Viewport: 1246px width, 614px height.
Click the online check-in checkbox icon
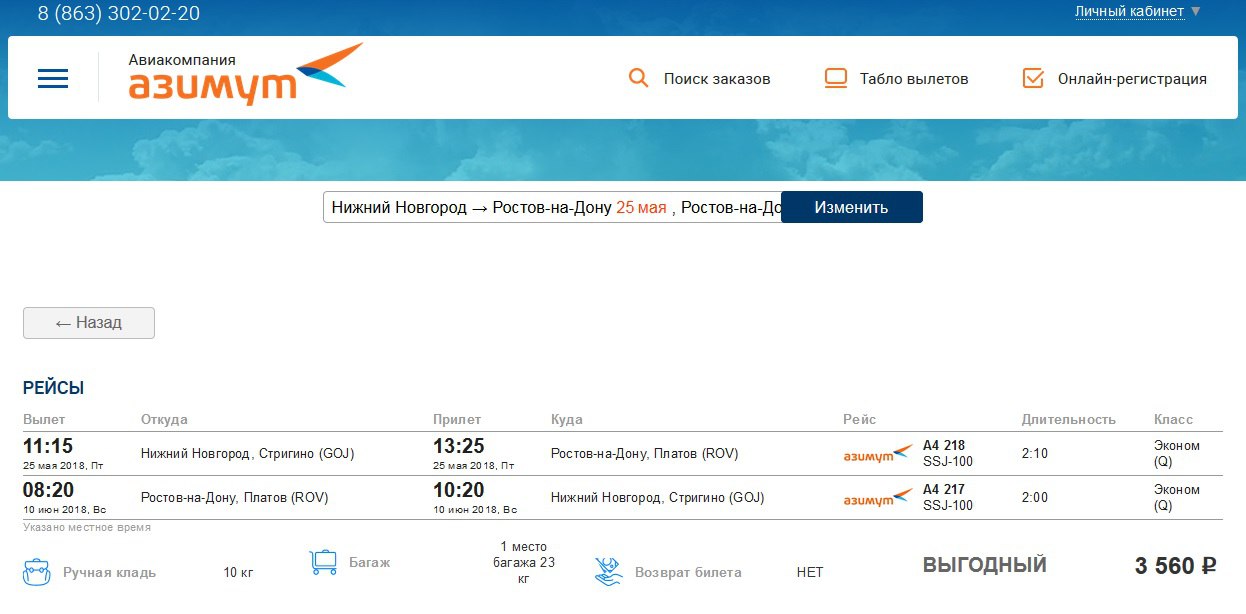pos(1034,78)
